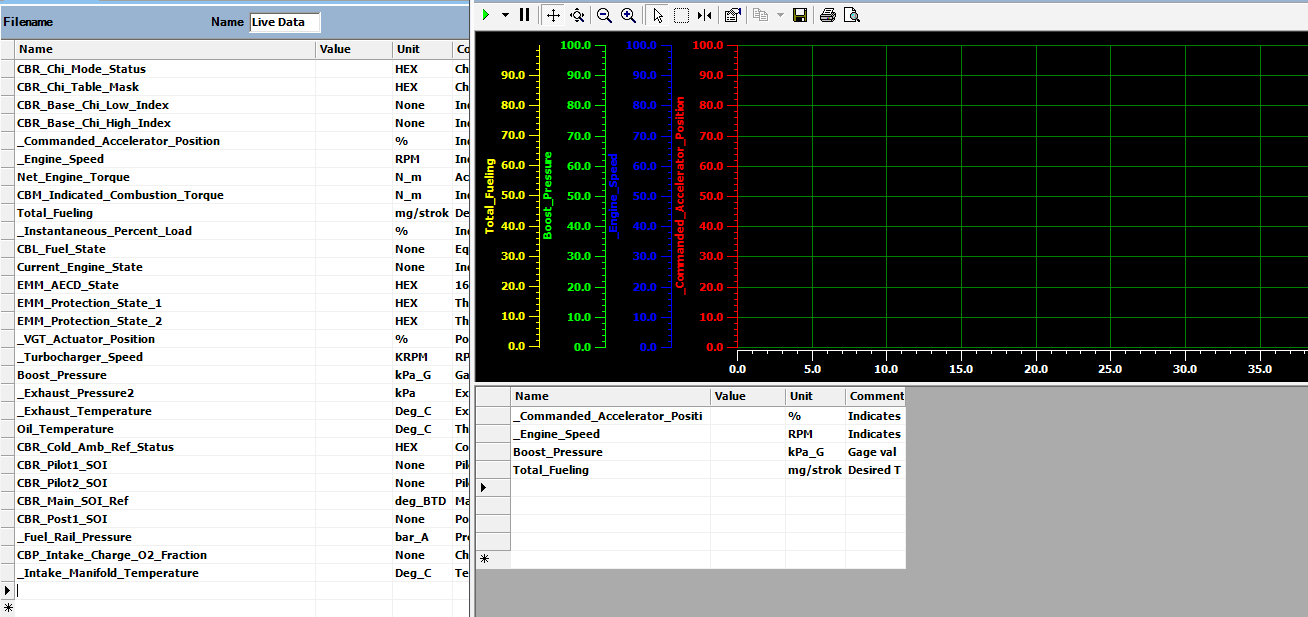The image size is (1308, 617).
Task: Select CBR_Pilot1_SOI parameter
Action: pos(62,465)
